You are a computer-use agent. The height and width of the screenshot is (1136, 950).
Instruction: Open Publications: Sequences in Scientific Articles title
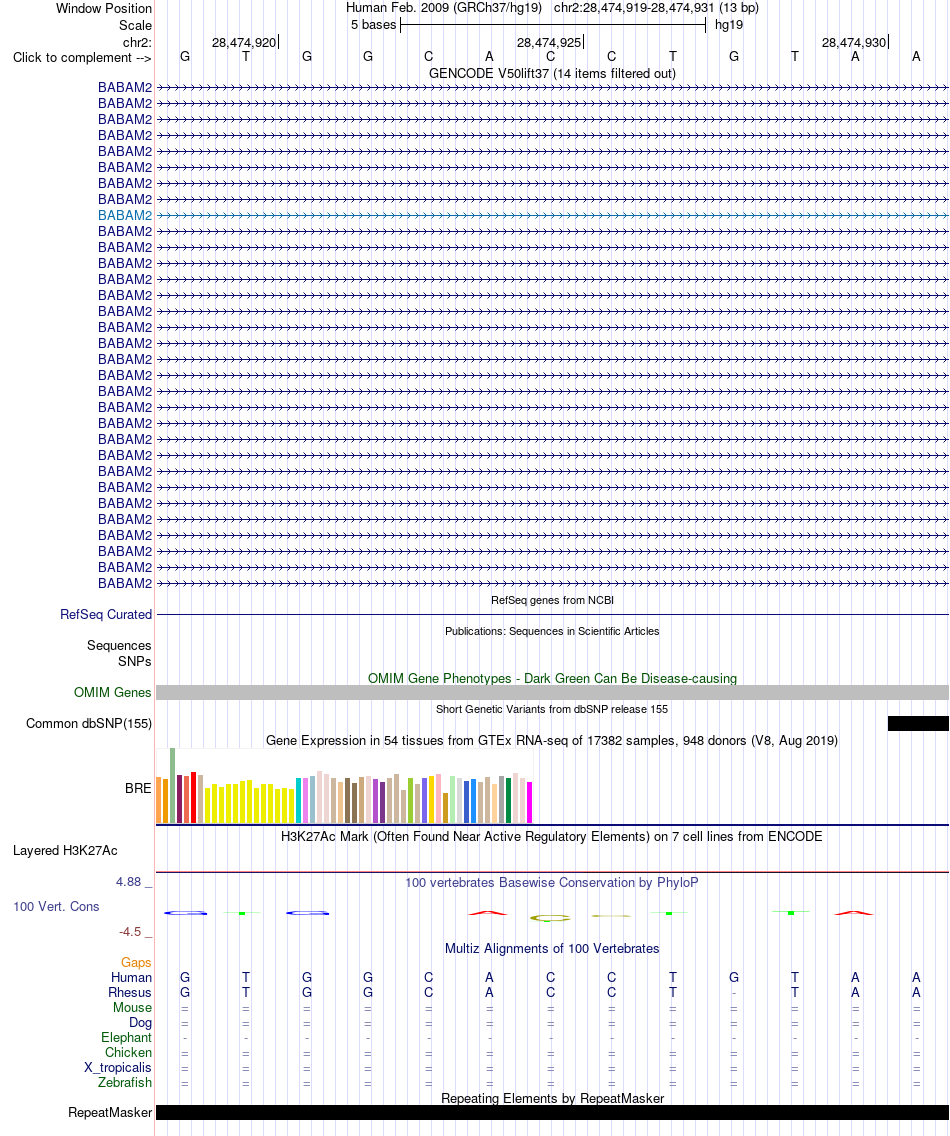click(x=552, y=631)
